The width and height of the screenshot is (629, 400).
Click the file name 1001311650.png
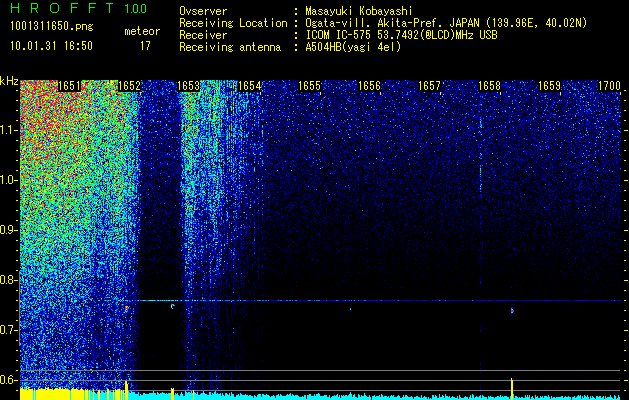(52, 26)
